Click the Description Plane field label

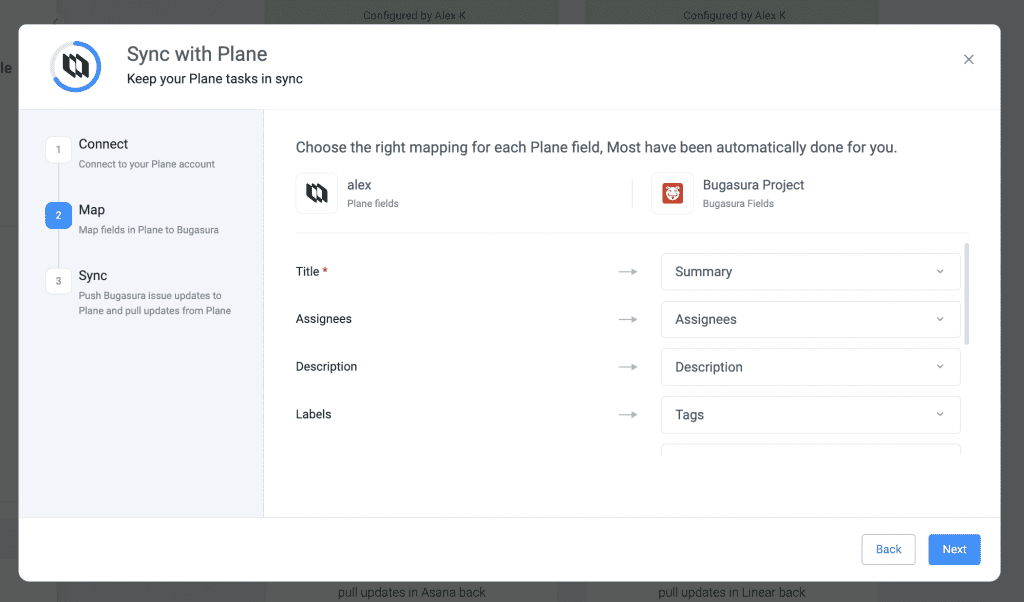[326, 366]
